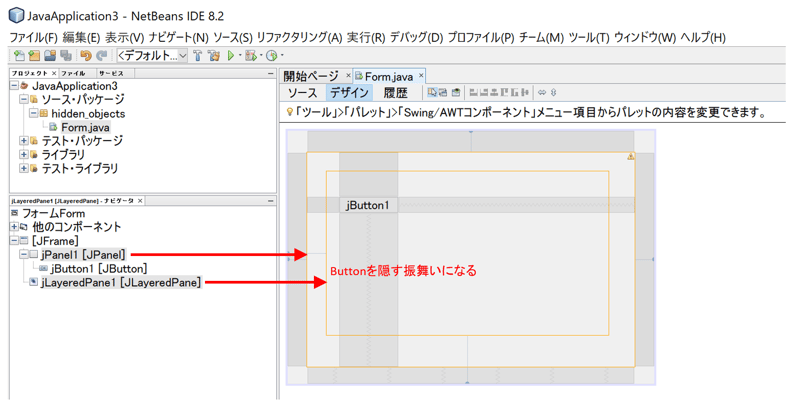
Task: Open the 編集(E) menu
Action: pos(82,37)
